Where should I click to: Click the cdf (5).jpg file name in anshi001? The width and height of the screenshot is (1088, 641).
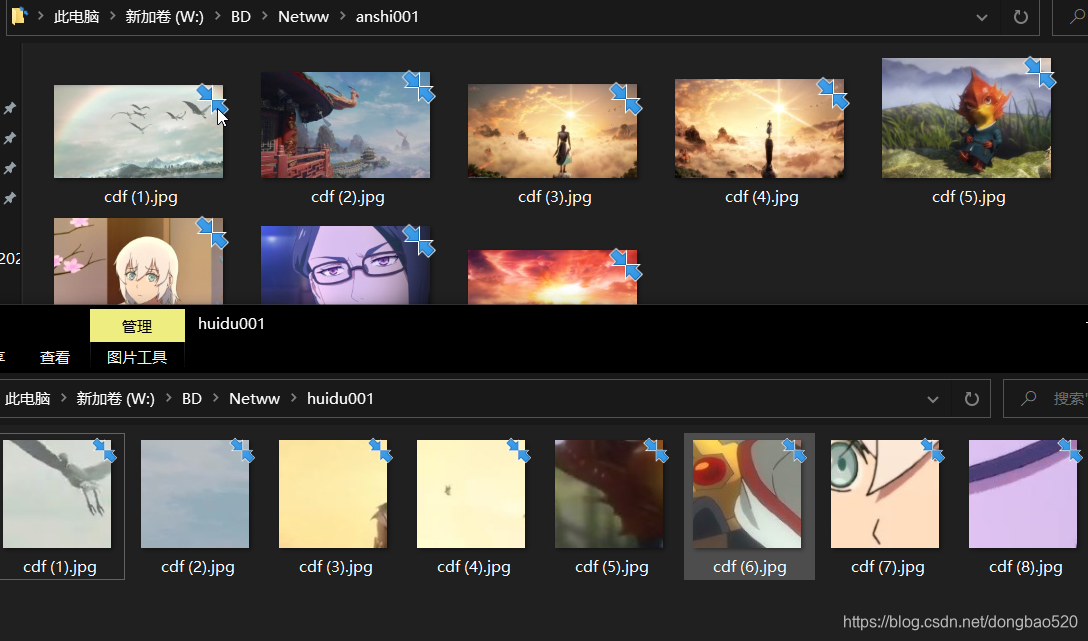pyautogui.click(x=969, y=197)
